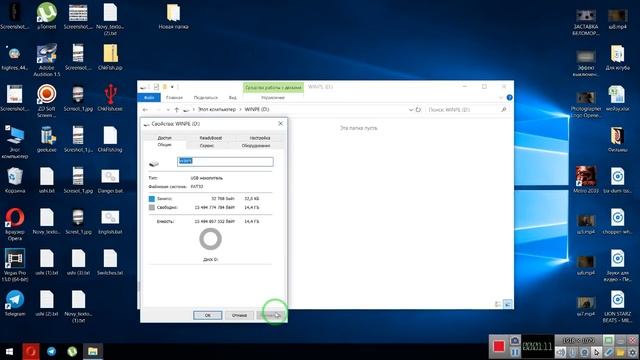
Task: Open recorder output folder icon
Action: (620, 352)
